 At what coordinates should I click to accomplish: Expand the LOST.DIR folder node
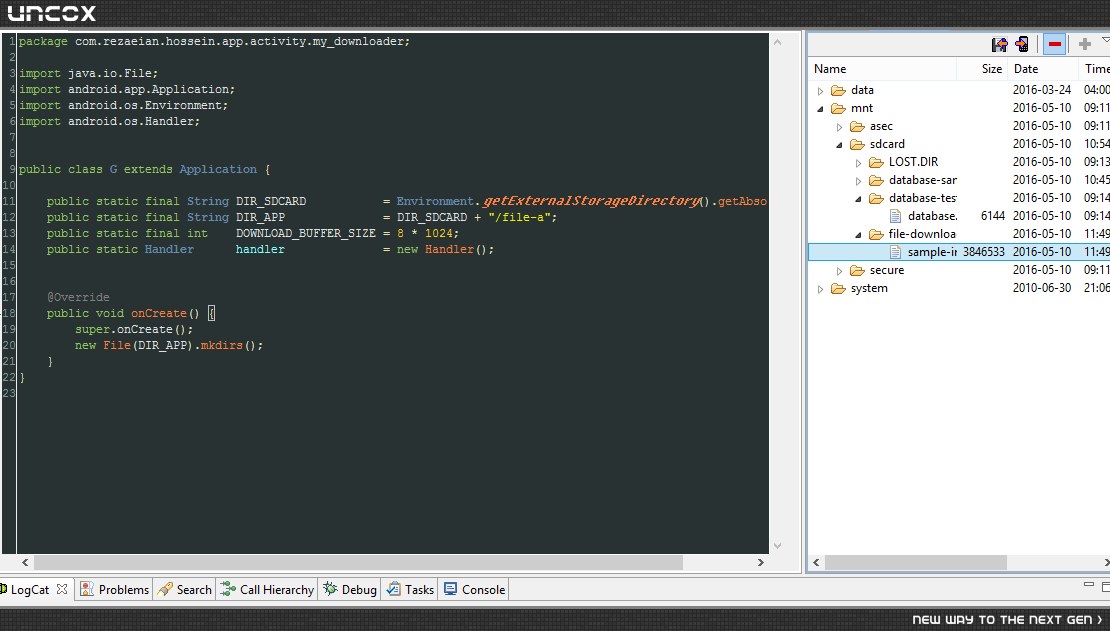tap(859, 163)
